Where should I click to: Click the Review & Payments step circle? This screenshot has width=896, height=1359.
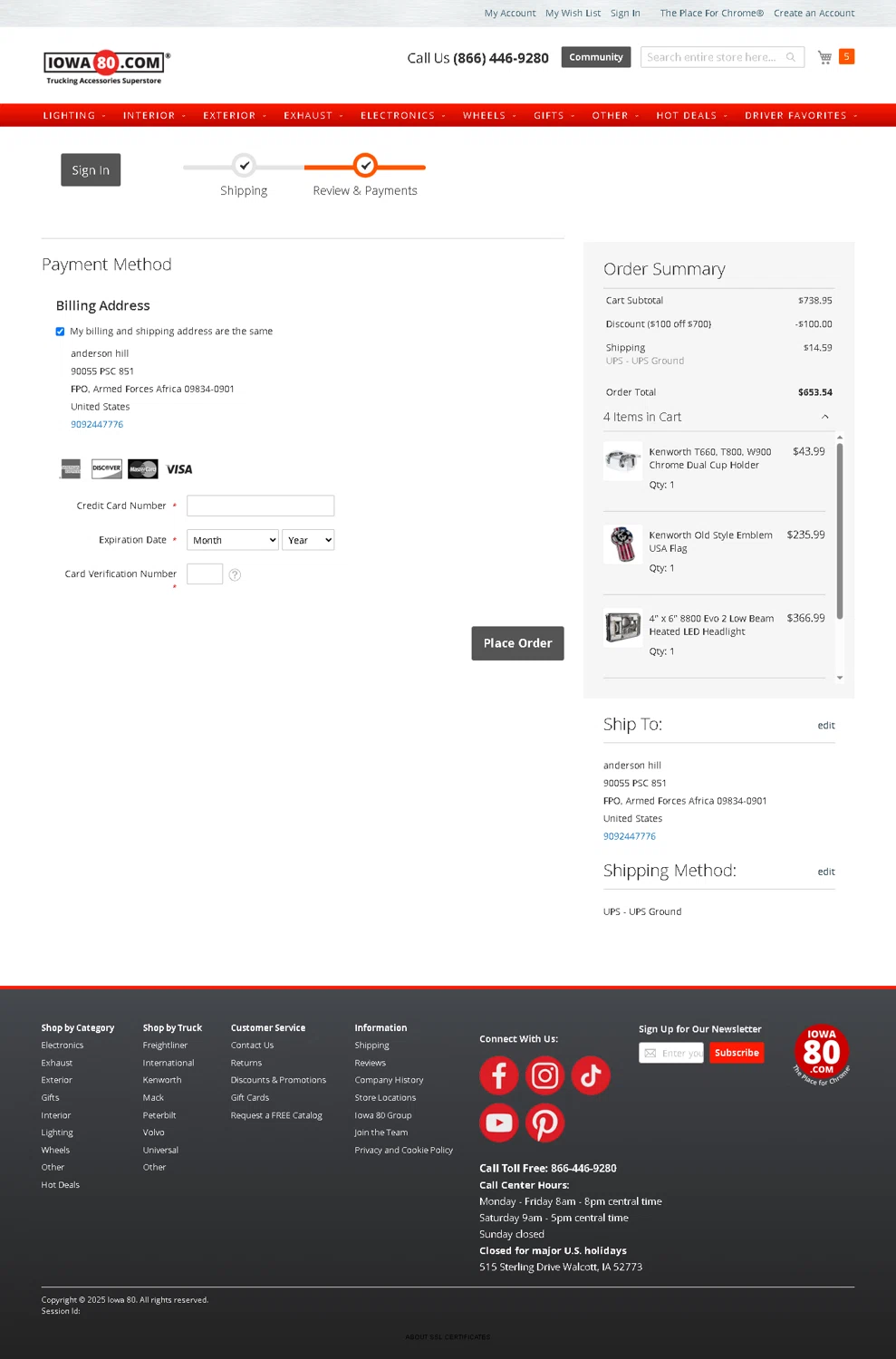[365, 166]
